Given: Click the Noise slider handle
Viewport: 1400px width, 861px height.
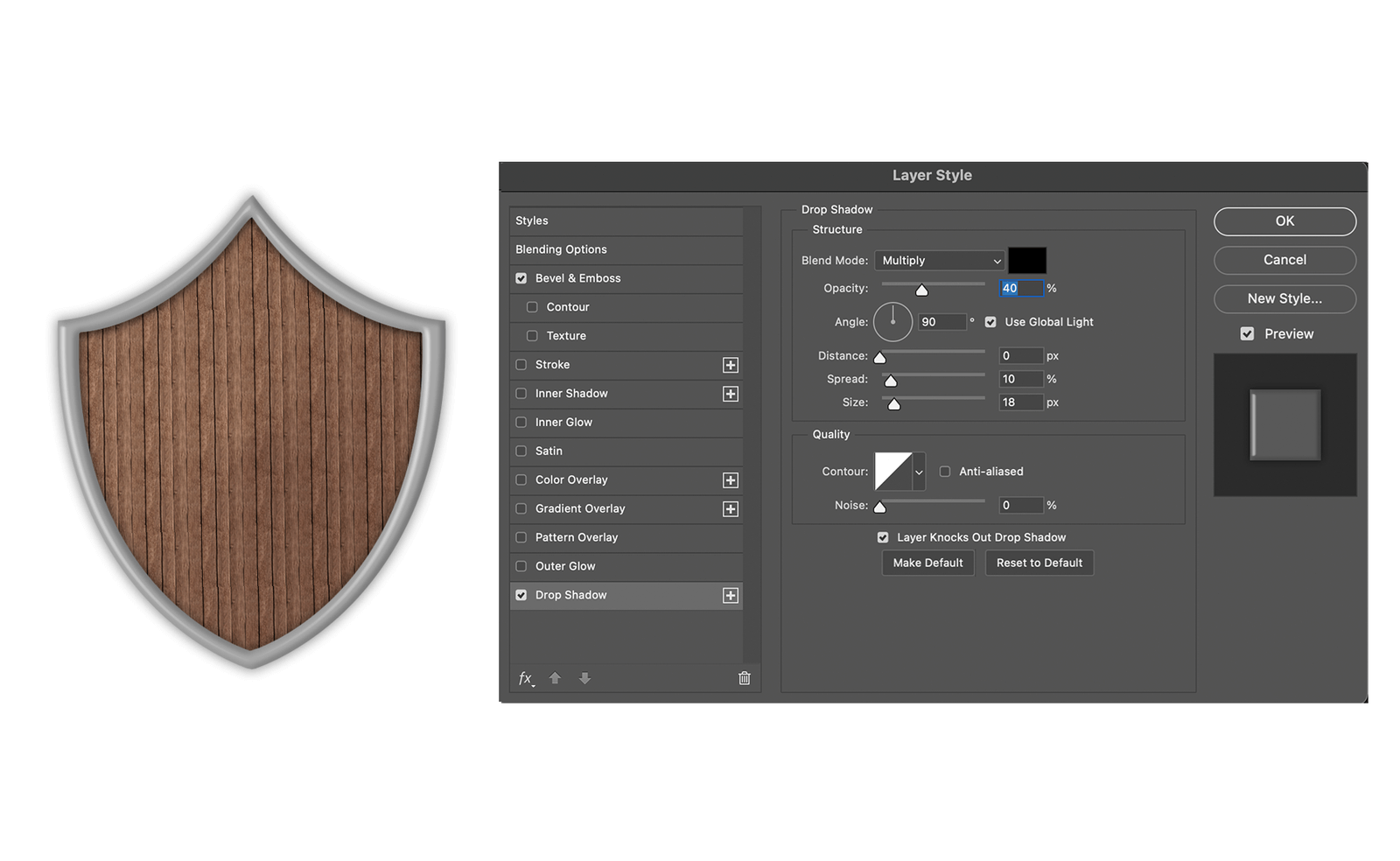Looking at the screenshot, I should click(880, 507).
